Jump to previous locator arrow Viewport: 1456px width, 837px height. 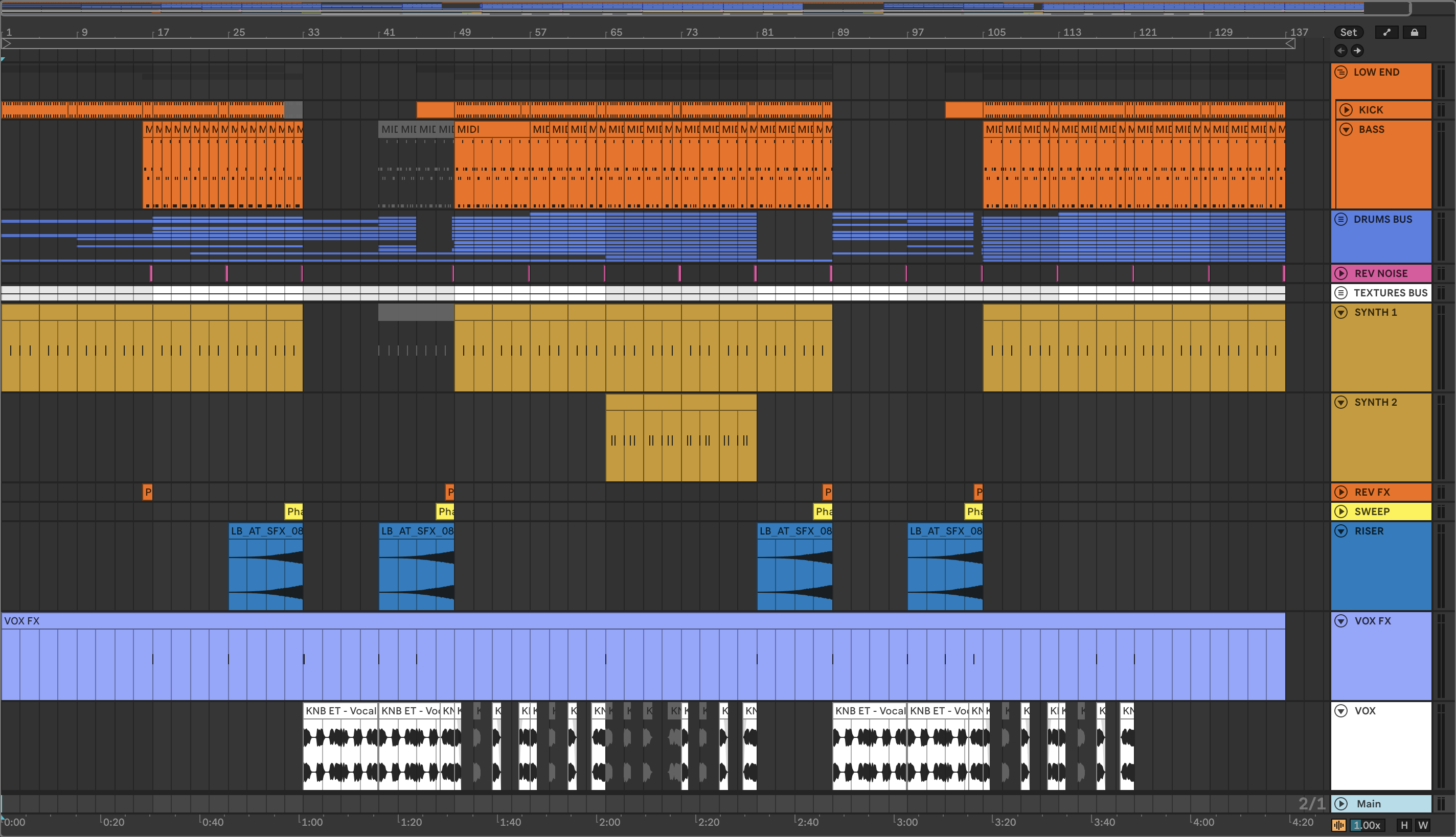pos(1340,51)
